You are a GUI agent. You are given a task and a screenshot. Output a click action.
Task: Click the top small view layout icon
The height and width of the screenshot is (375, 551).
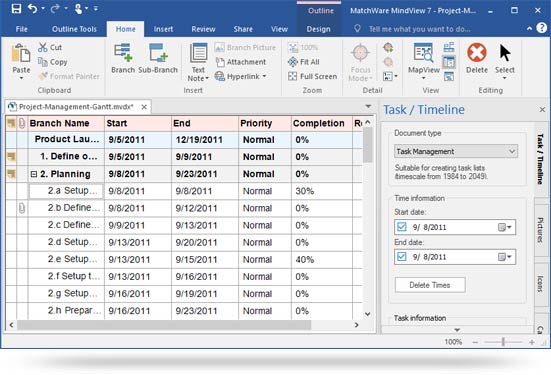coord(449,47)
